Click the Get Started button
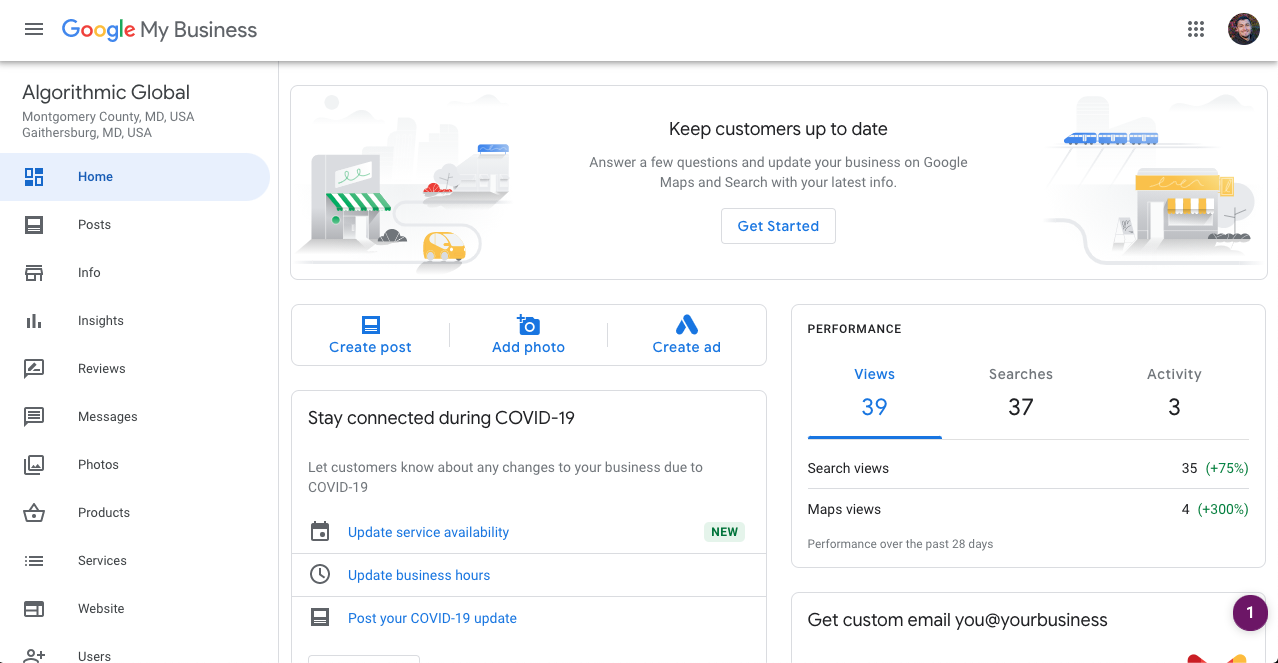This screenshot has height=663, width=1278. coord(778,226)
